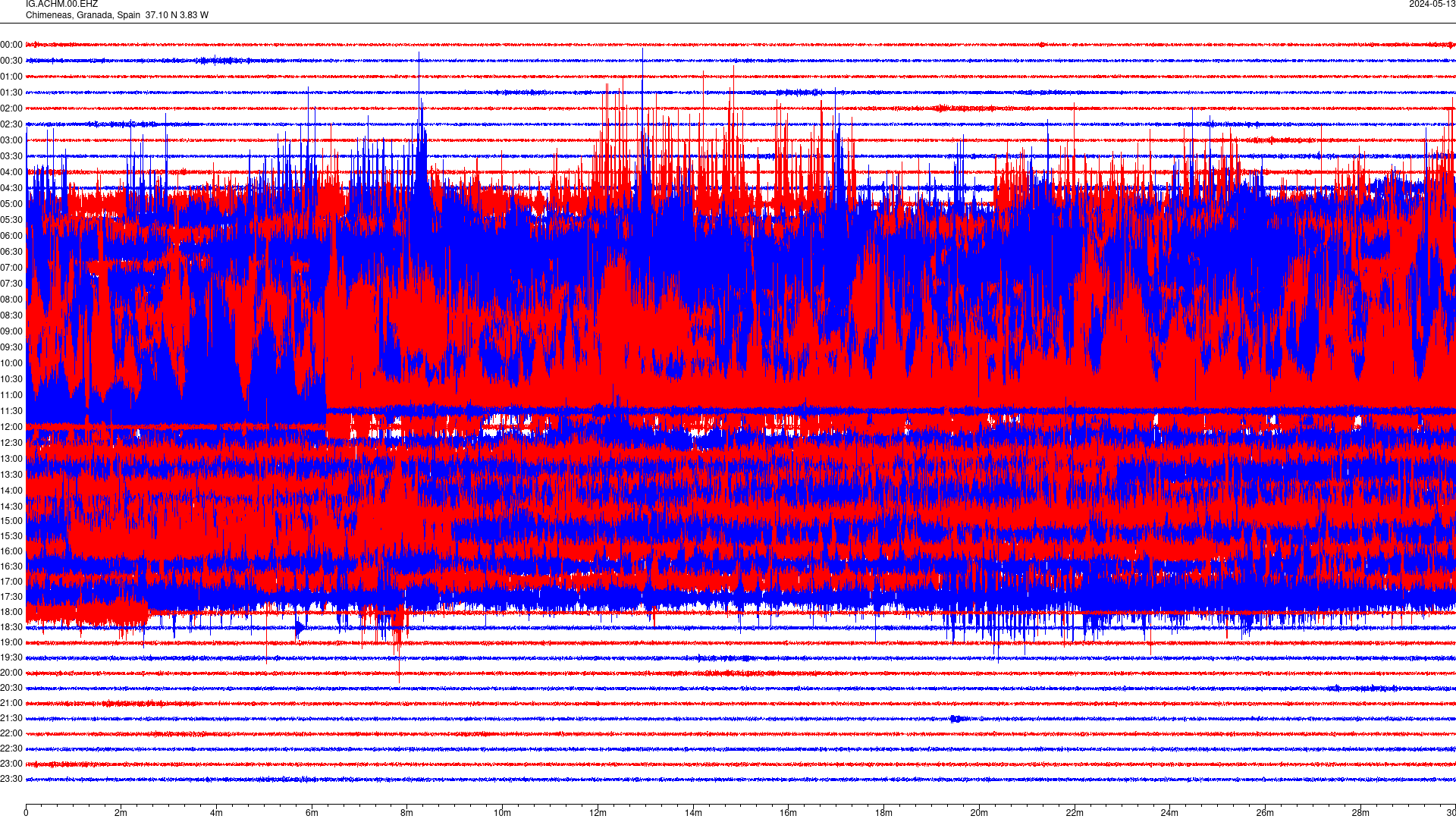Image resolution: width=1456 pixels, height=819 pixels.
Task: Select the Chimeneas, Granada, Spain location text
Action: click(x=83, y=15)
